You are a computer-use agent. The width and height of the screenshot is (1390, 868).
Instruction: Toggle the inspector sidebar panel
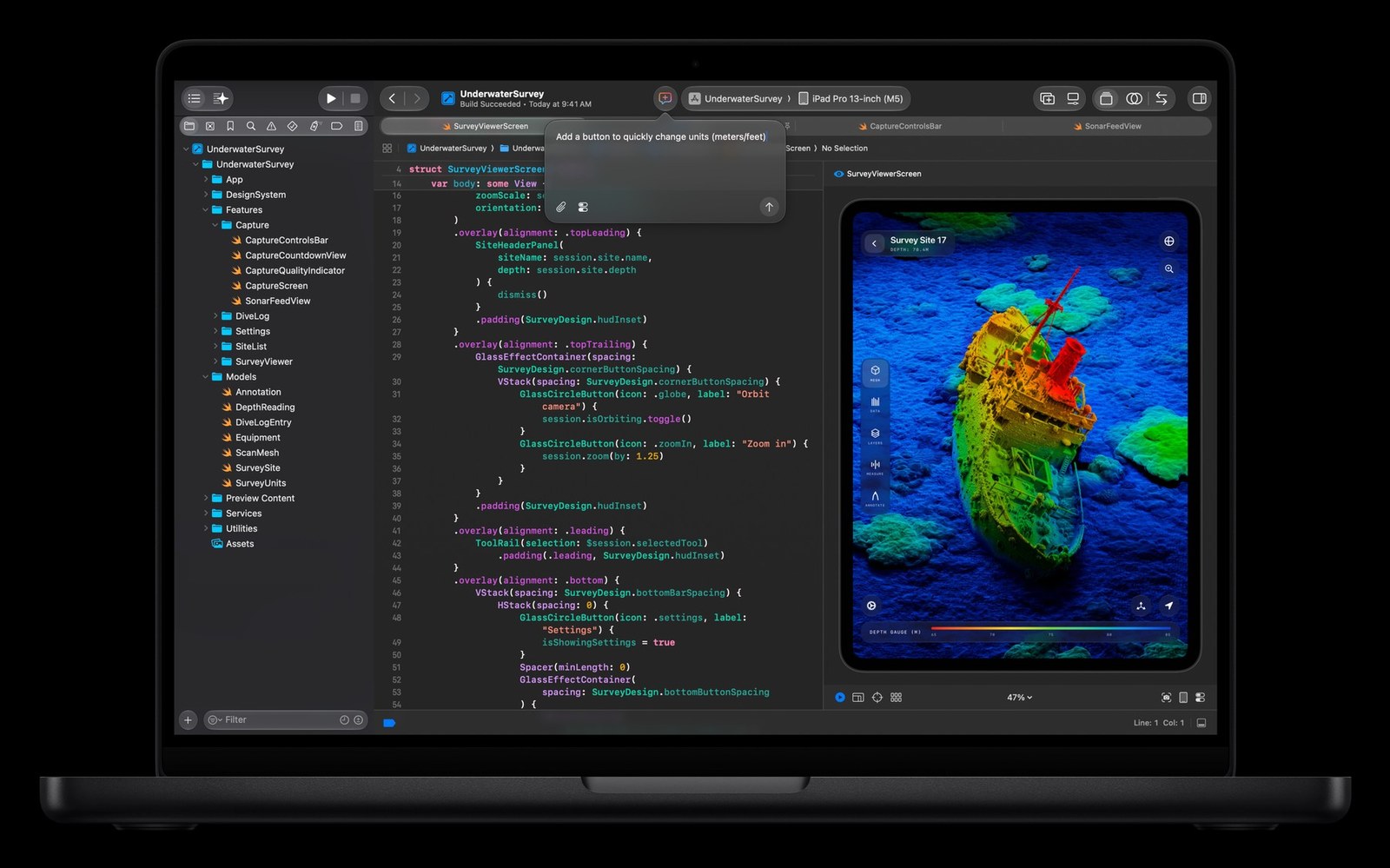1200,99
